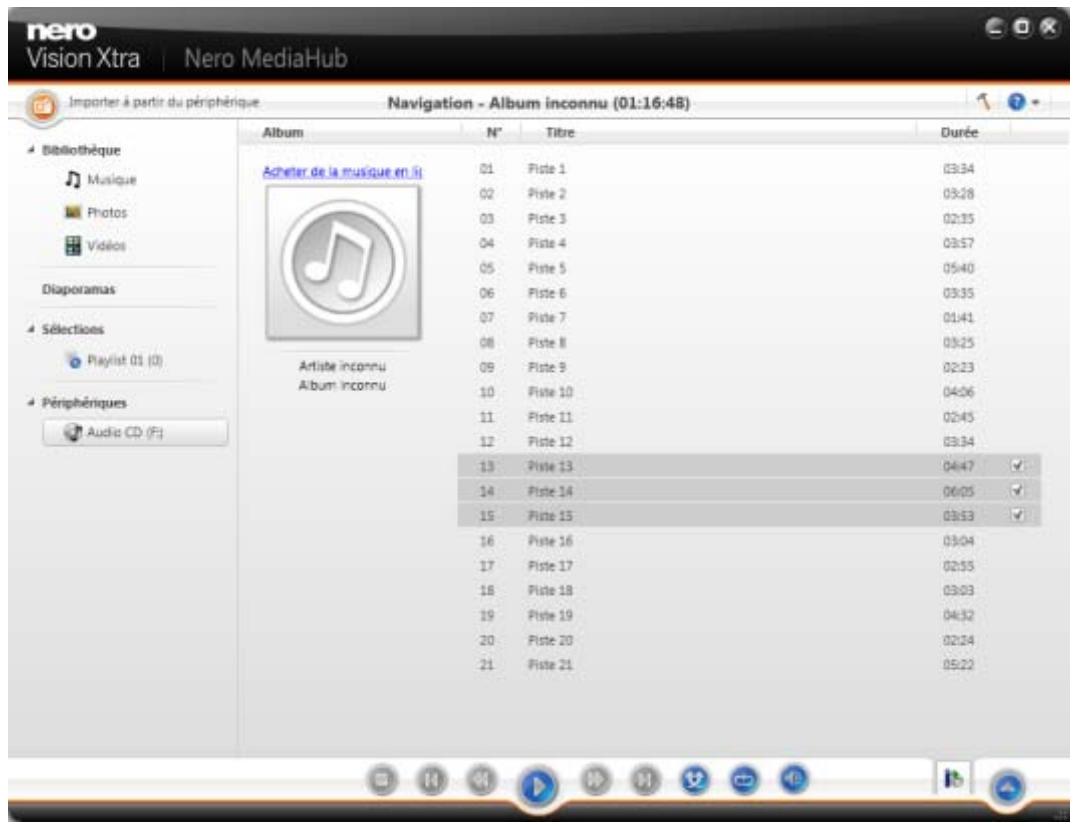Click duration 01:41 of Piste 7
Viewport: 1076px width, 826px height.
tap(959, 318)
